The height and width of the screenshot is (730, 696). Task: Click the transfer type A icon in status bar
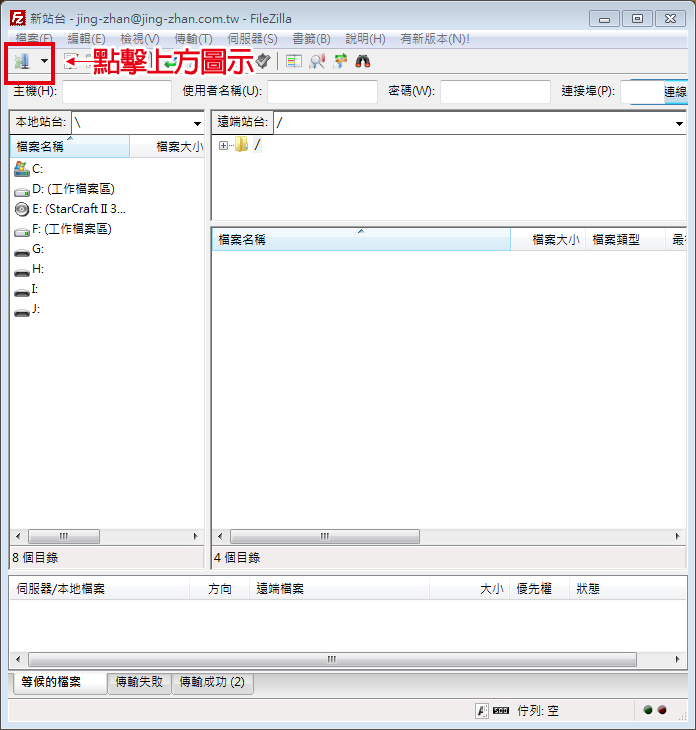tap(482, 710)
